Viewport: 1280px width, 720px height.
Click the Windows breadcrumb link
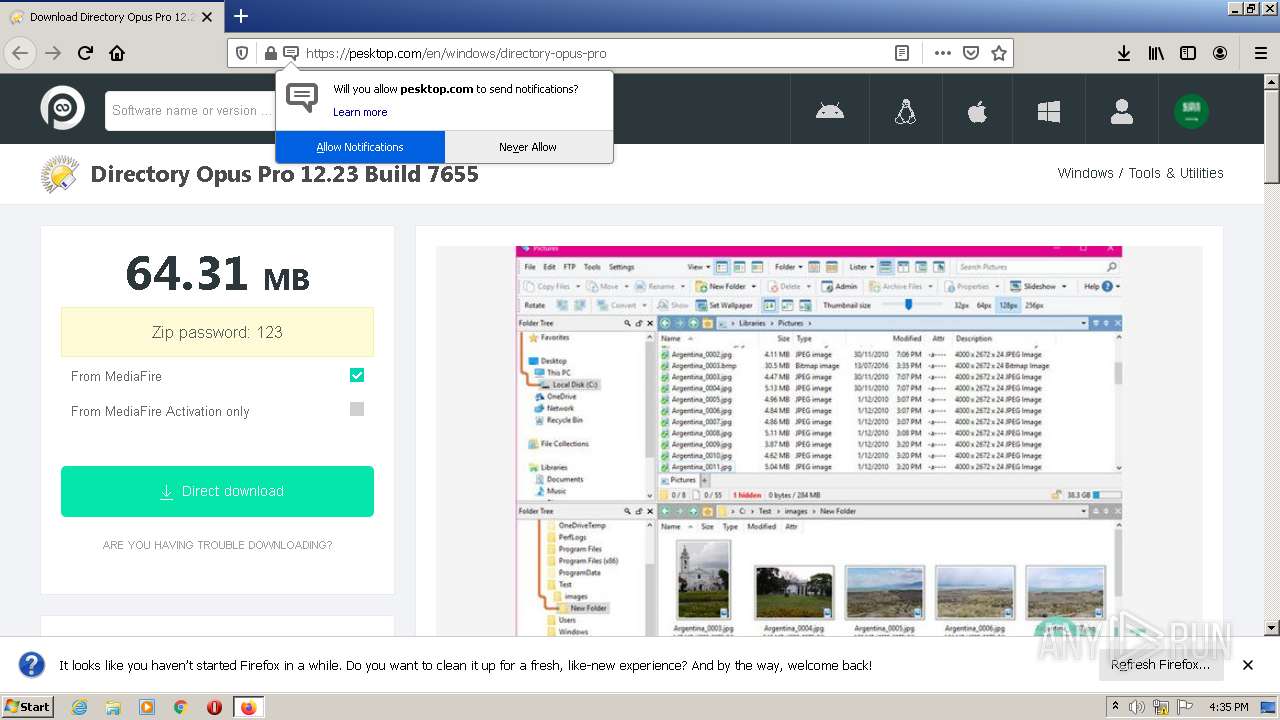coord(1085,173)
